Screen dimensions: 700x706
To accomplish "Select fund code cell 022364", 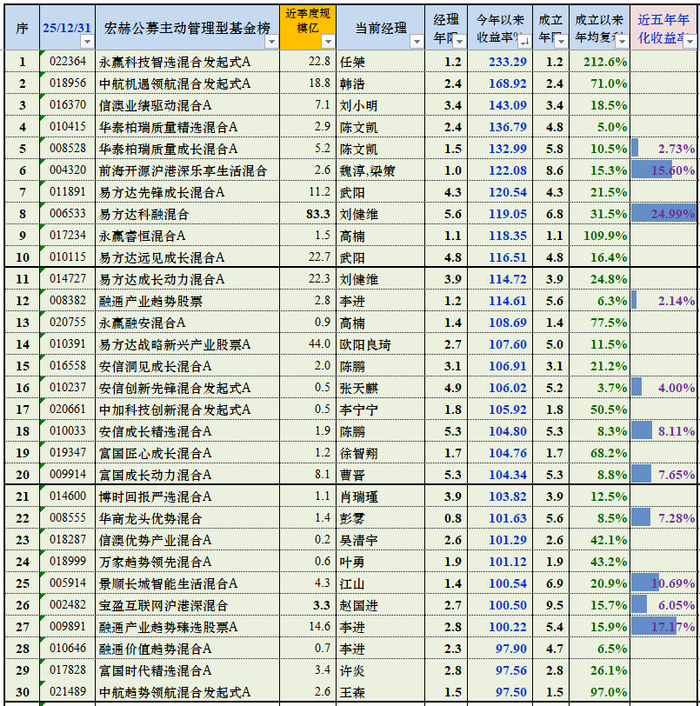I will [68, 62].
